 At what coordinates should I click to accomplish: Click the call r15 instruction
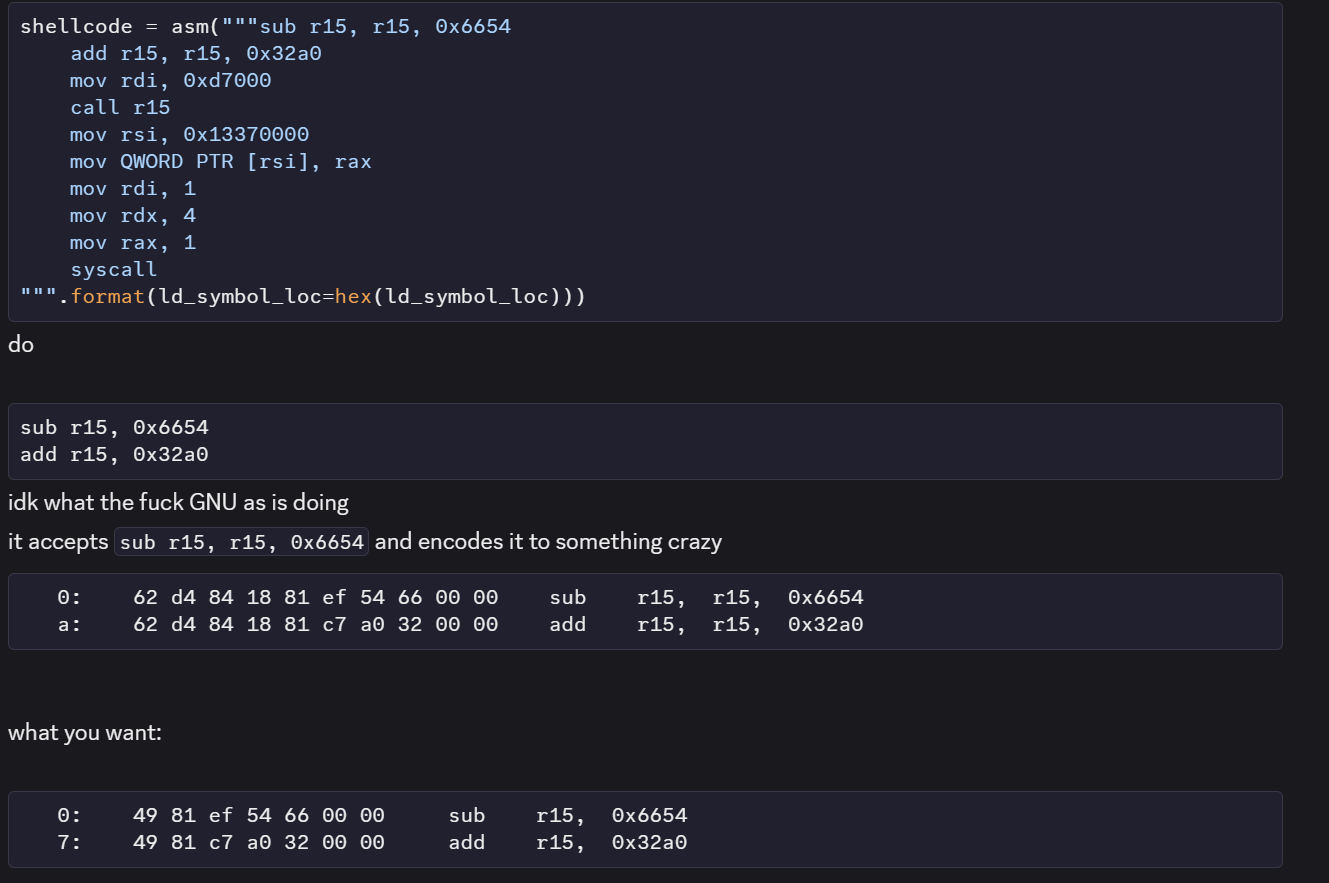pyautogui.click(x=120, y=107)
